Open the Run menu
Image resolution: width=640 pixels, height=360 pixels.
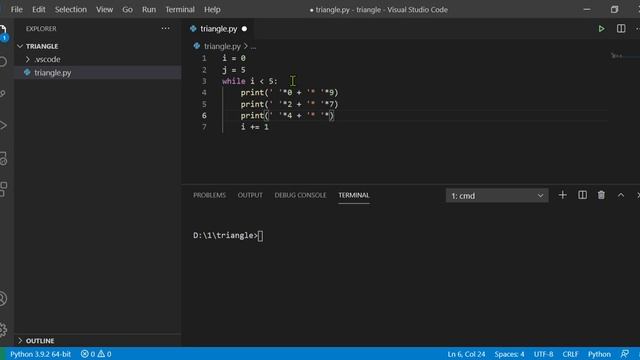pyautogui.click(x=149, y=9)
